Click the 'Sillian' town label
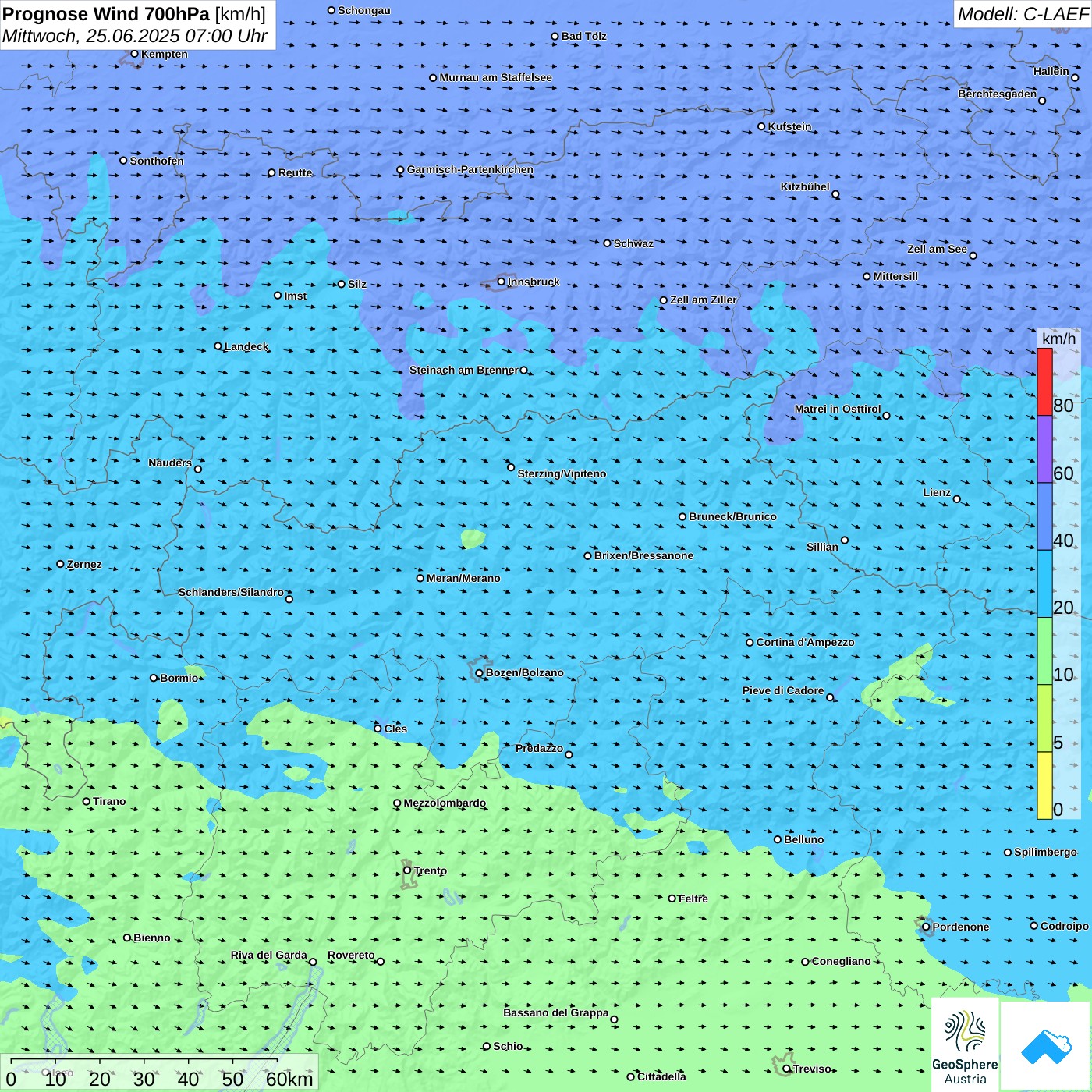1092x1092 pixels. 822,547
